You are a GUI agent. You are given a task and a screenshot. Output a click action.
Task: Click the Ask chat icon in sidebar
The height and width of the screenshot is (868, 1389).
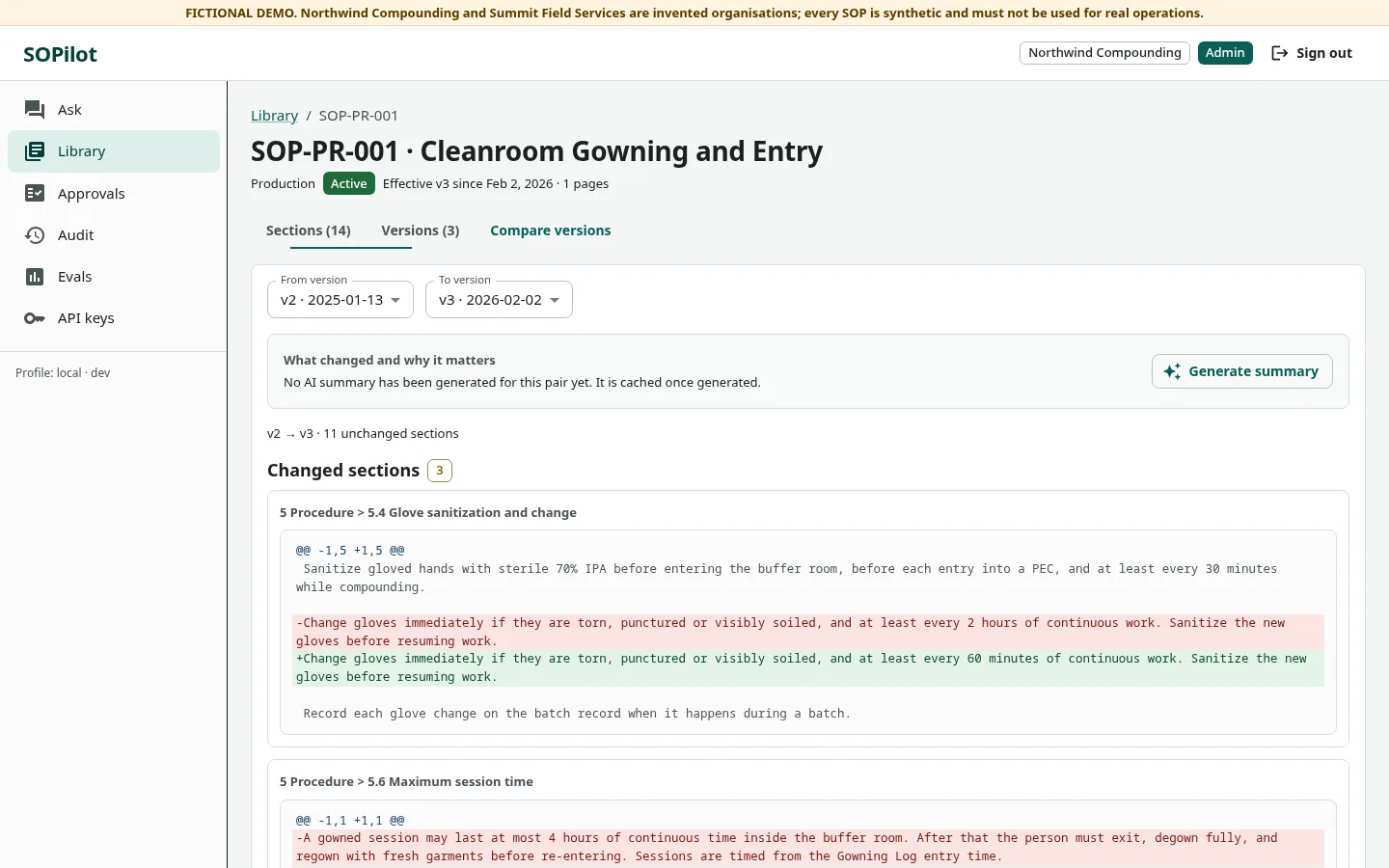coord(35,110)
